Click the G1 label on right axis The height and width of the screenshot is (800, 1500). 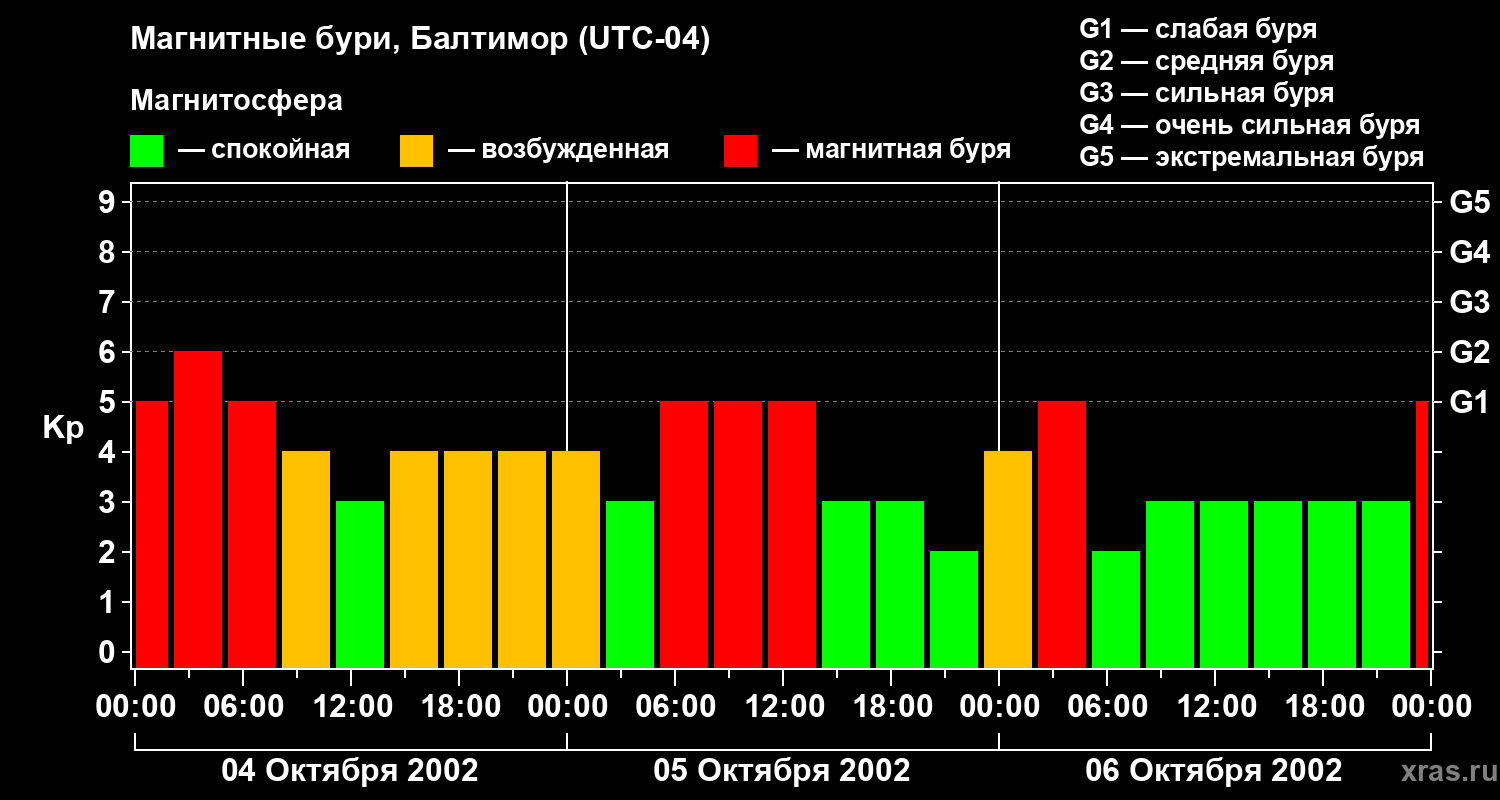pyautogui.click(x=1469, y=402)
